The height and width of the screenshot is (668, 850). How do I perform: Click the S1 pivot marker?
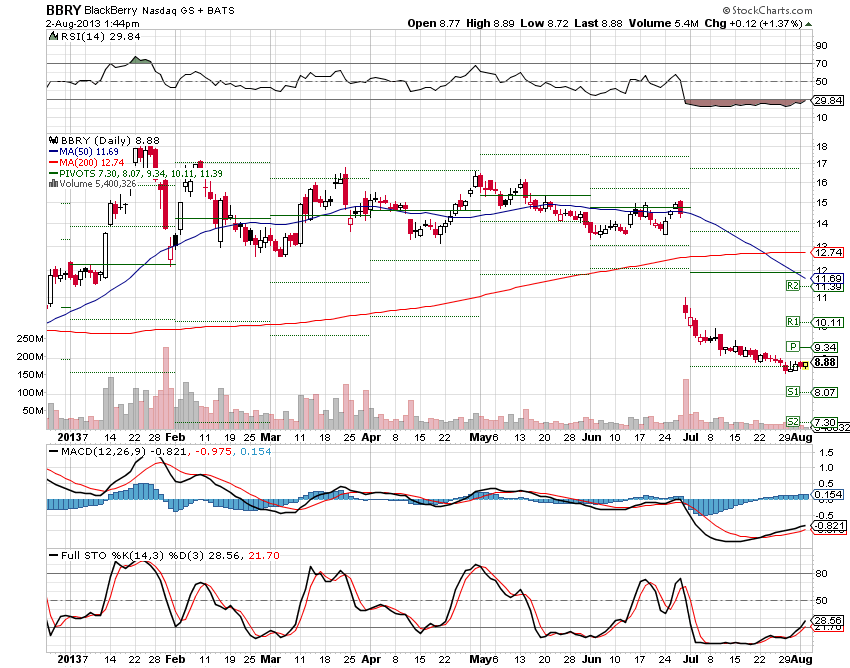793,391
